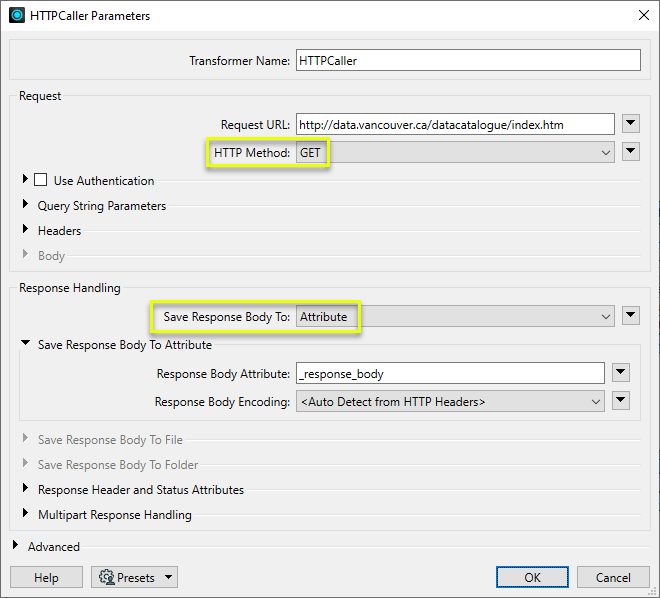Screen dimensions: 660x598
Task: Click OK to confirm parameters
Action: click(532, 577)
